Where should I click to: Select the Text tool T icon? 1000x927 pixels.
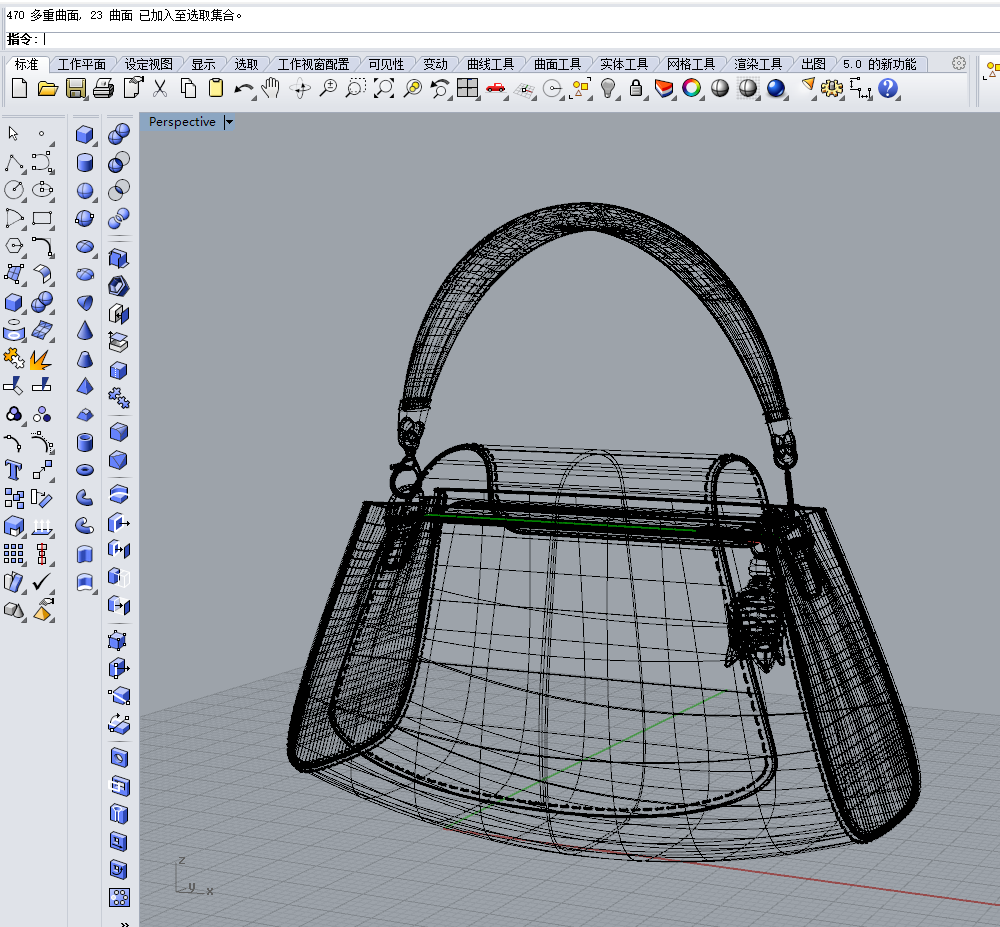point(13,471)
